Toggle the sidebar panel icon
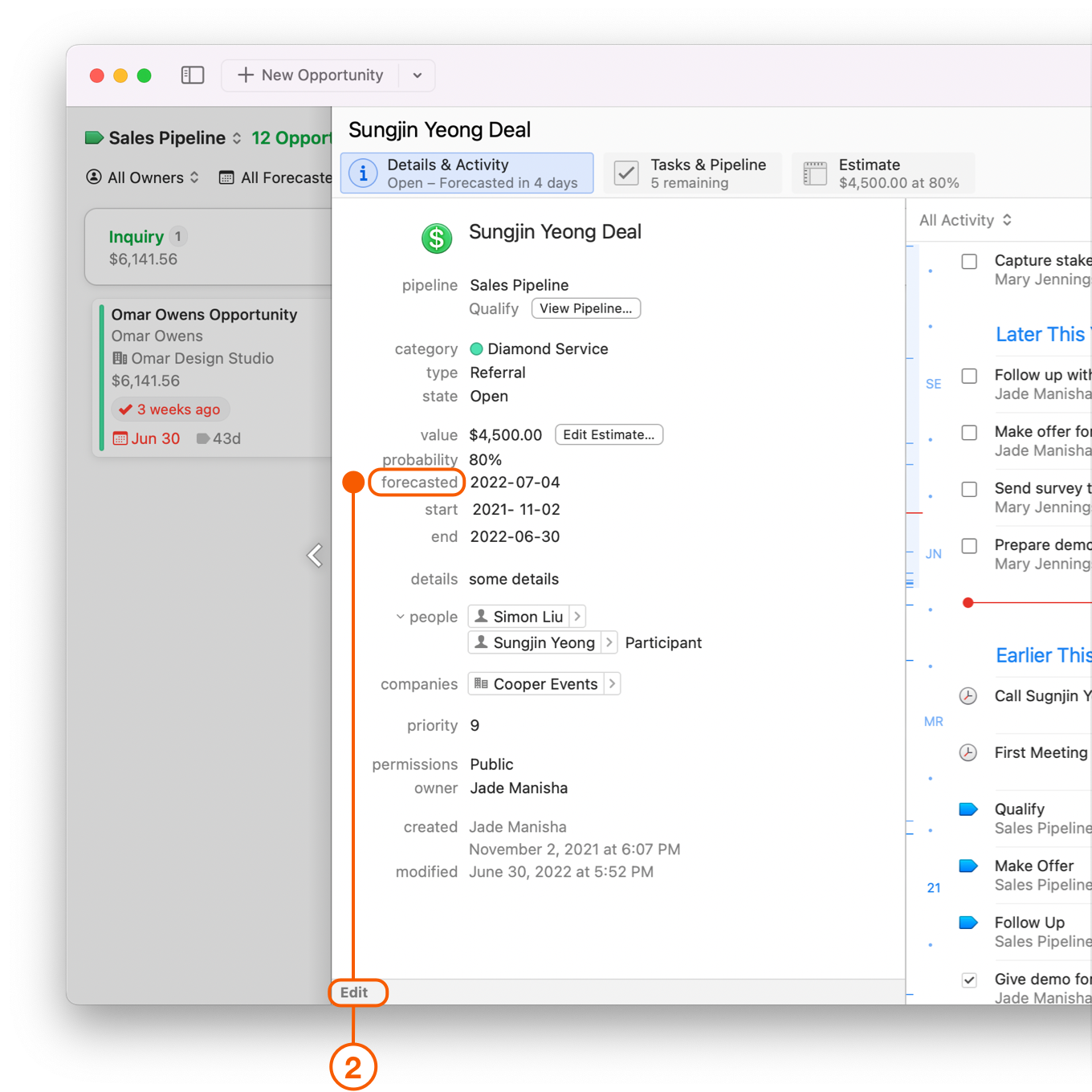 193,75
